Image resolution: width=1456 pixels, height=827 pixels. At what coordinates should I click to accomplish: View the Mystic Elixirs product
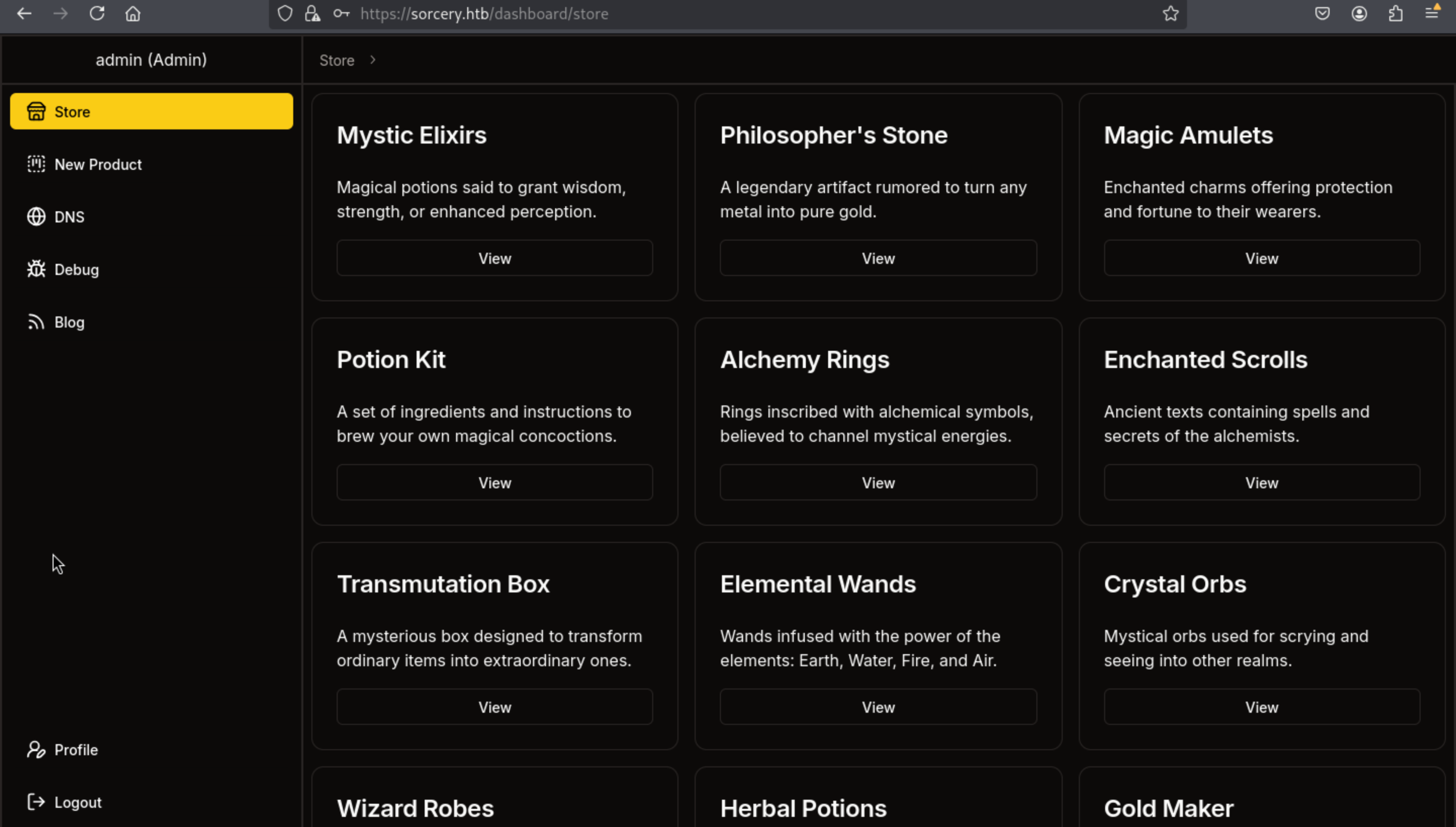(494, 258)
